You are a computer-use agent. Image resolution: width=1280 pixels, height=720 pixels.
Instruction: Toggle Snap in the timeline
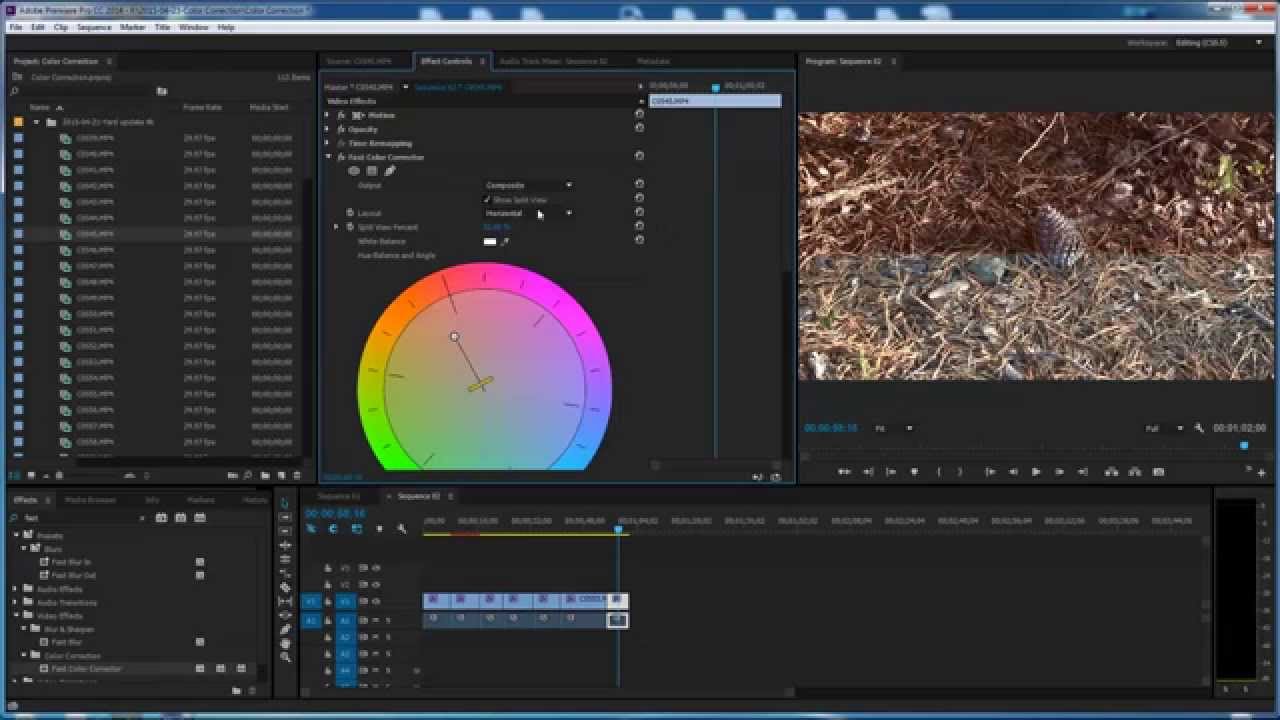click(x=333, y=529)
